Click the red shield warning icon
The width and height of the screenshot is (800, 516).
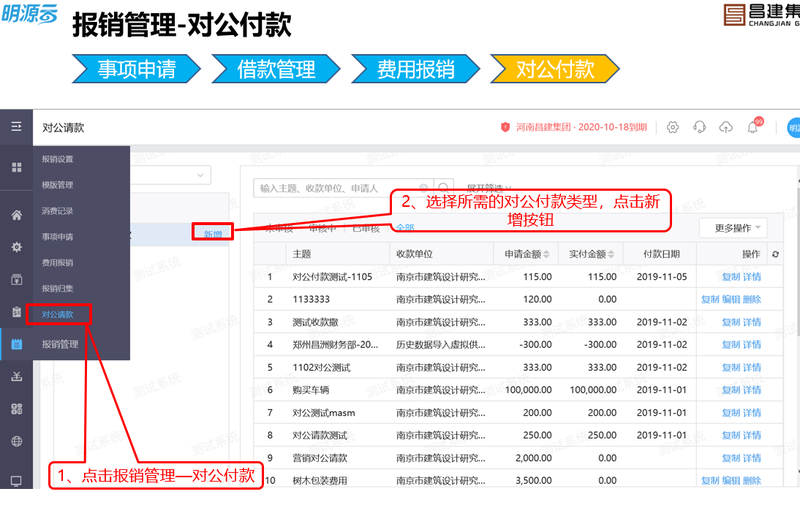click(x=505, y=127)
